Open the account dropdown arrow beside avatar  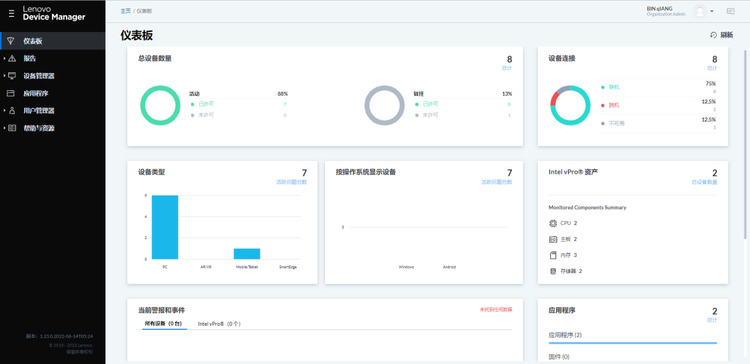[712, 11]
